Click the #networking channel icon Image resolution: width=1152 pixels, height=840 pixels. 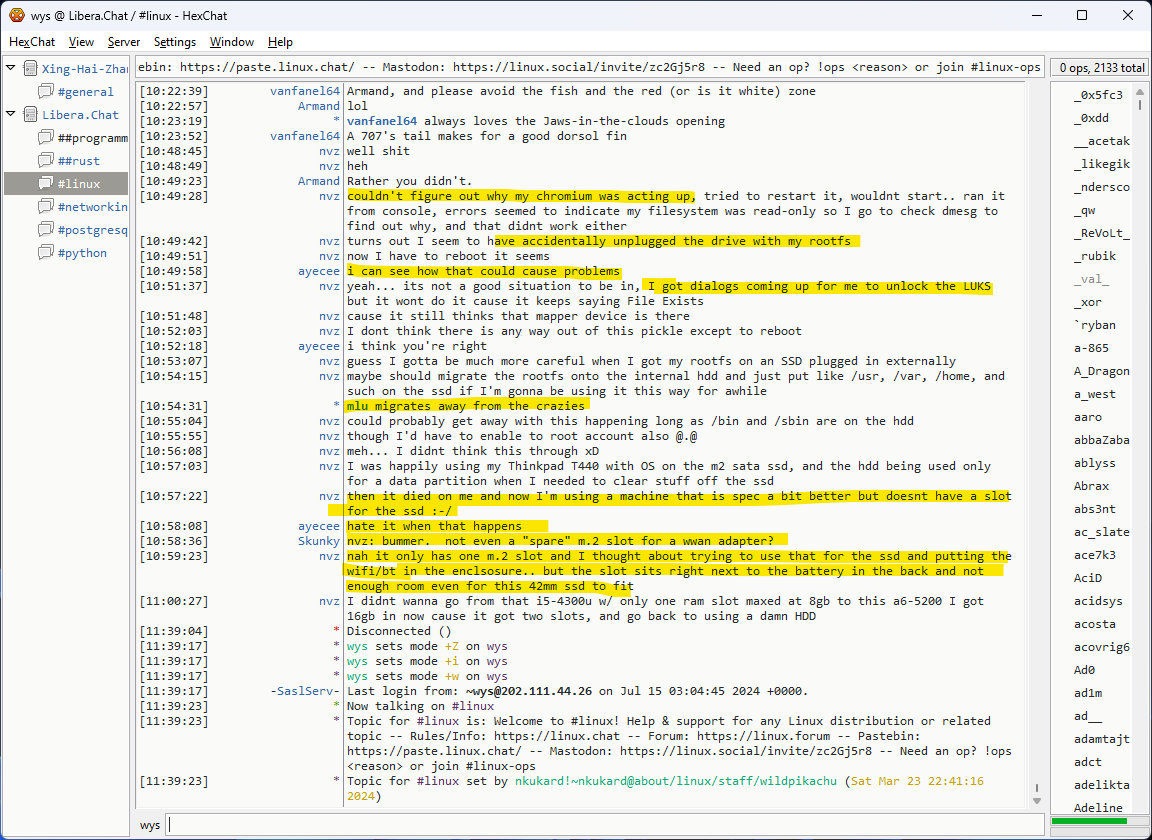46,207
